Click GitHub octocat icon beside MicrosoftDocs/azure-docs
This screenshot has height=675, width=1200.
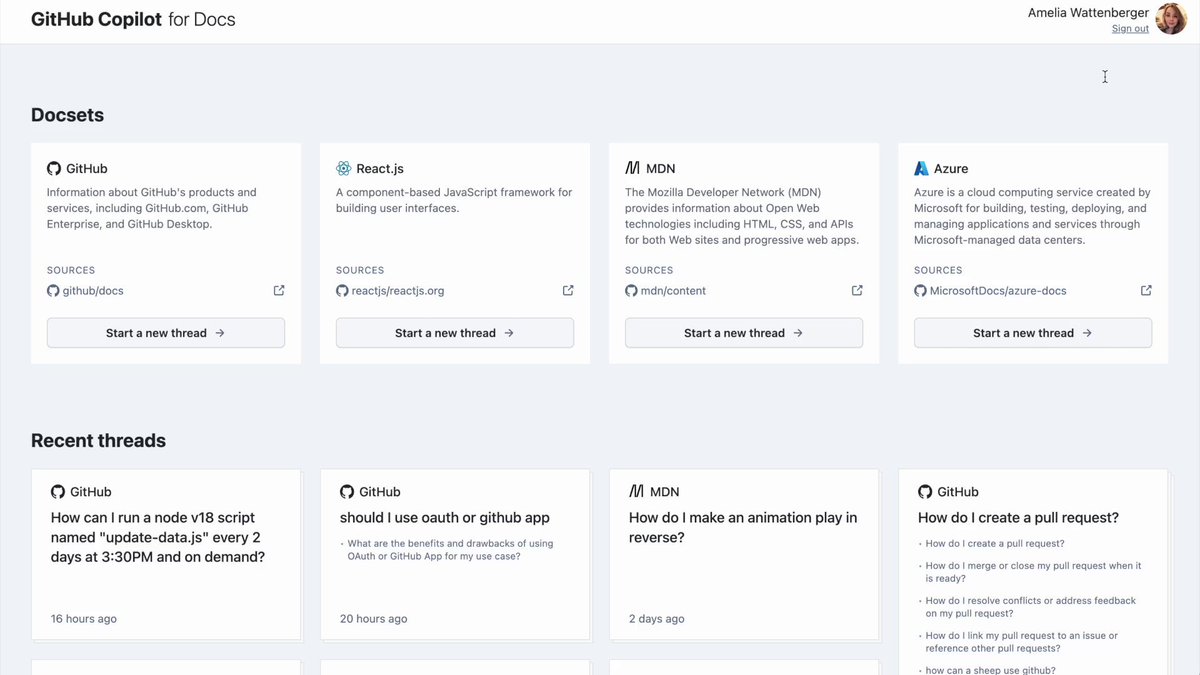pos(920,291)
